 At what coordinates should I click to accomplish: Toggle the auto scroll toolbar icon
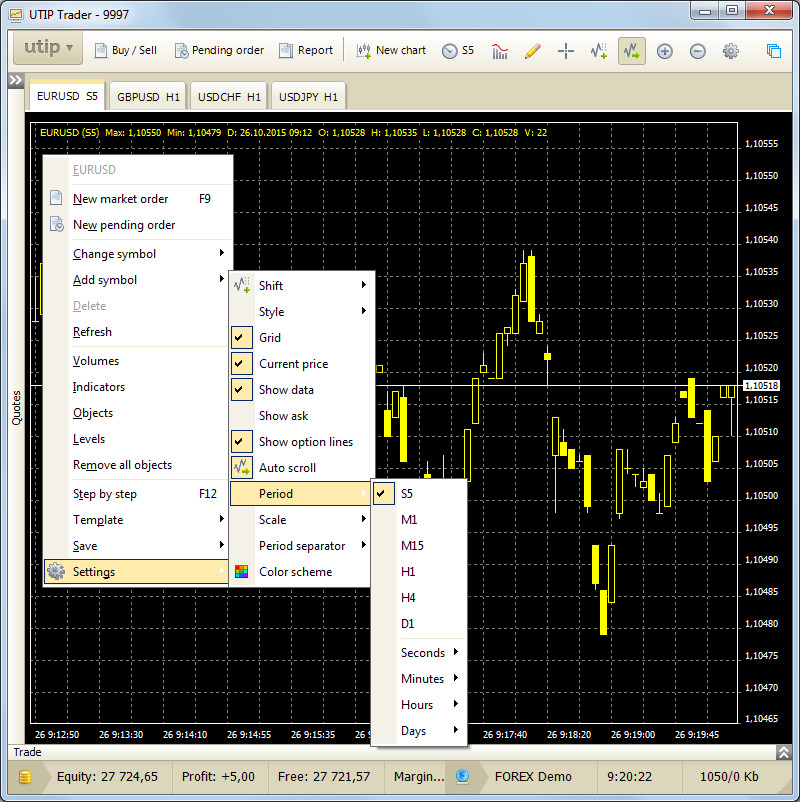coord(631,51)
